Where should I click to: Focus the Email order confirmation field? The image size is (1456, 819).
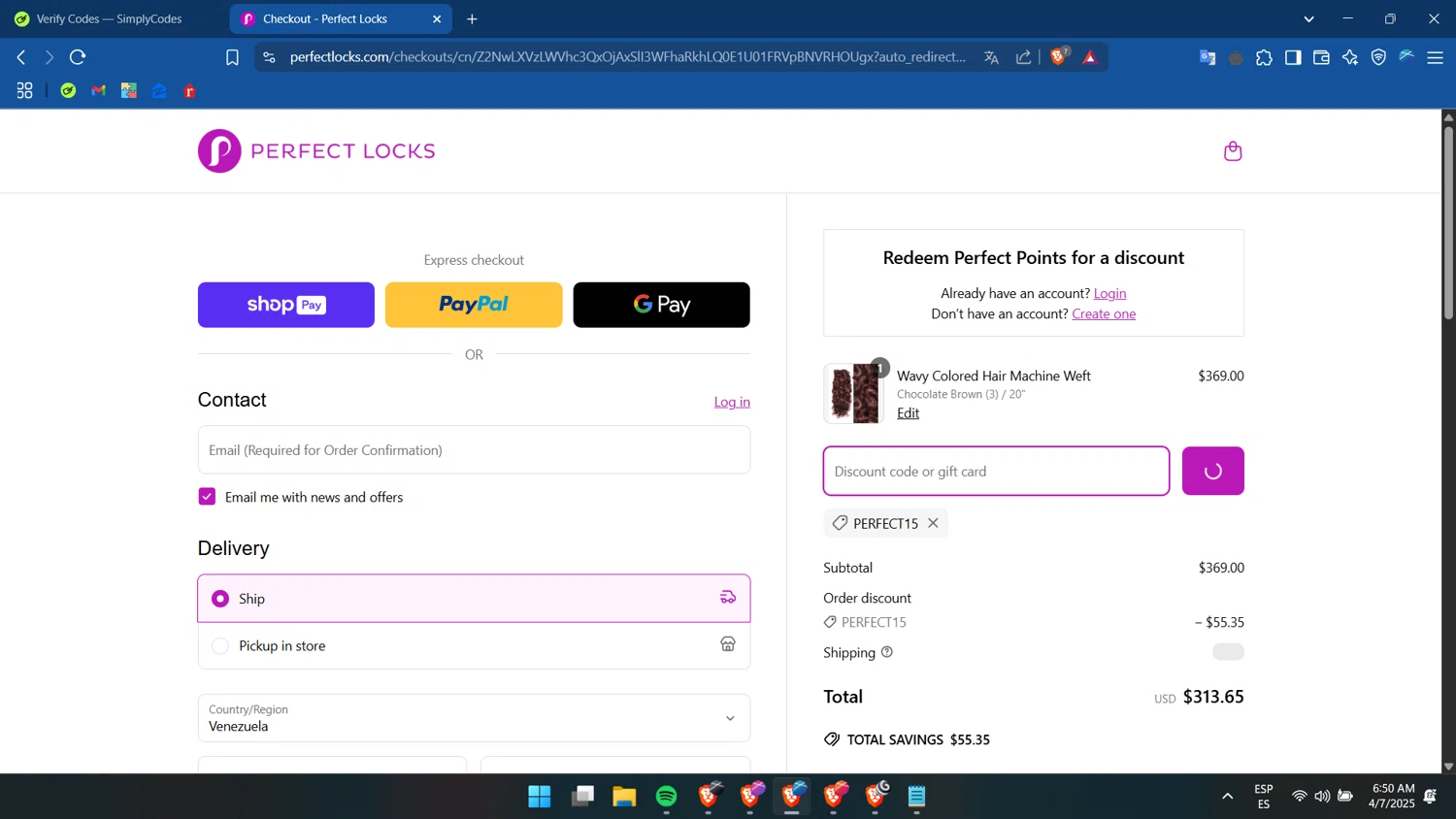(474, 450)
